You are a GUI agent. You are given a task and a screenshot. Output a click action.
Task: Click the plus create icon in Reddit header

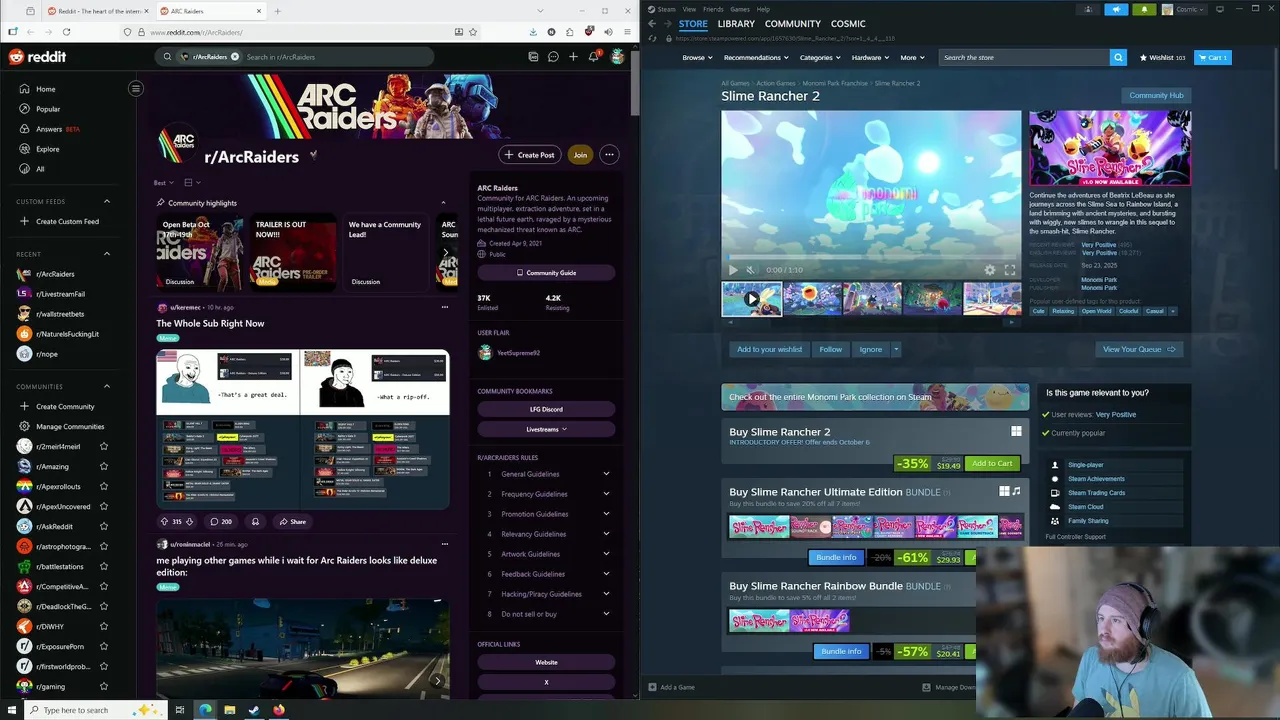[x=573, y=57]
